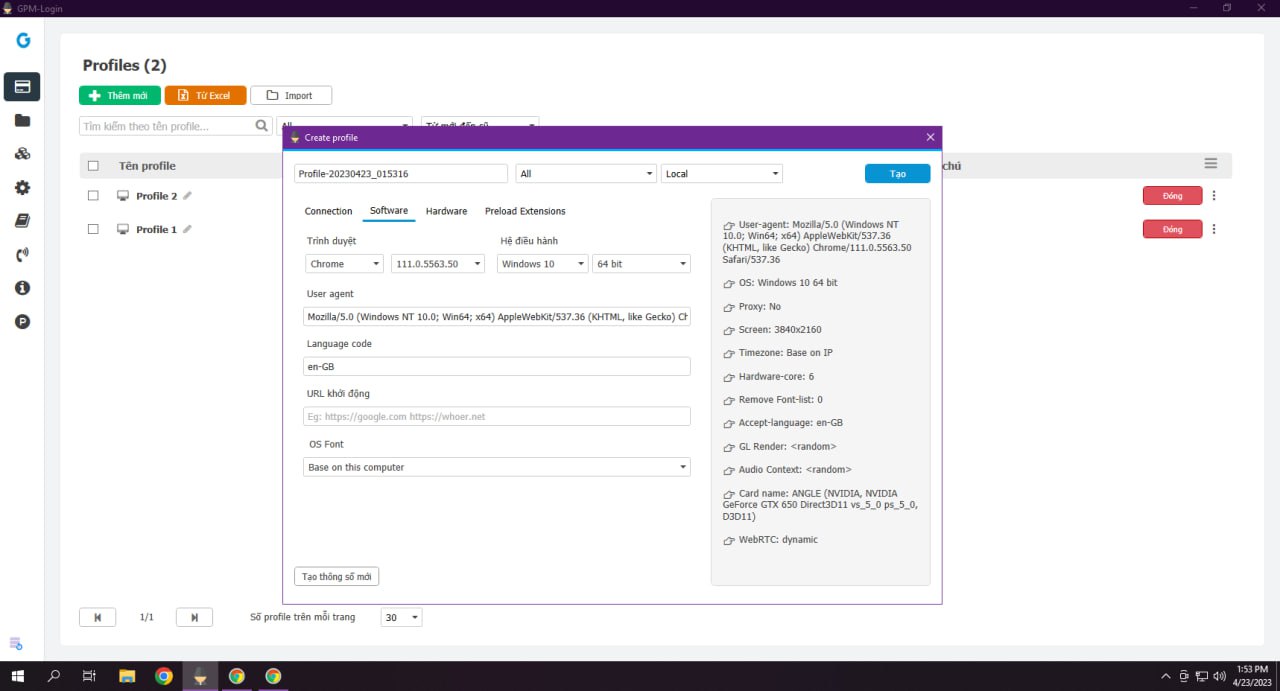Click 'Screen: 3840x2160' in summary panel
Viewport: 1280px width, 691px height.
point(780,329)
